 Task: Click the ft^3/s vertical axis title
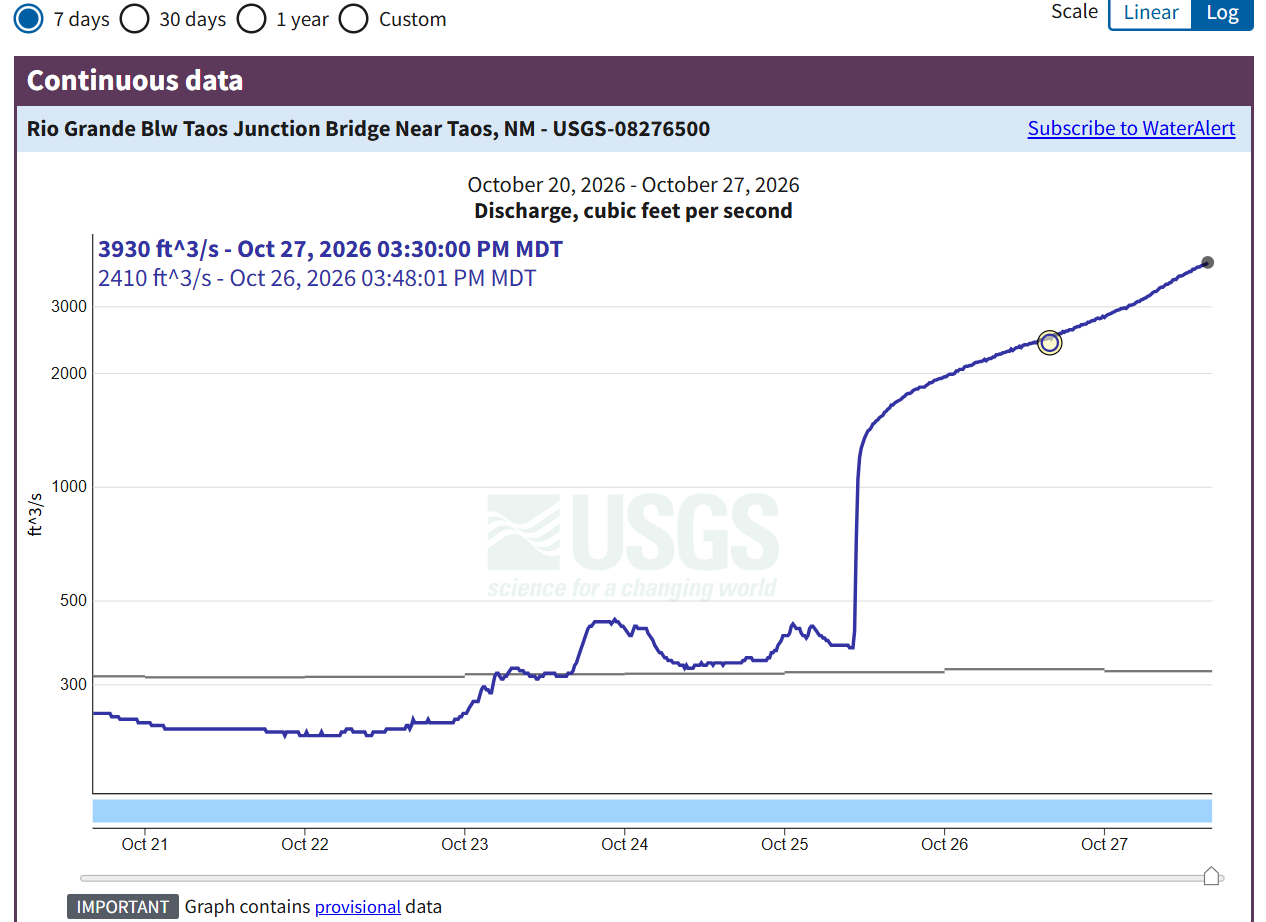36,515
